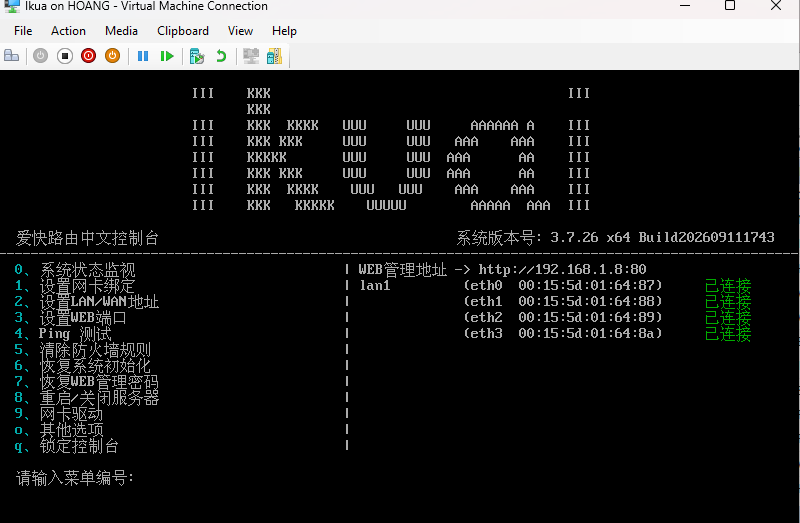This screenshot has height=523, width=800.
Task: Click menu option 4 Ping 测试
Action: [x=63, y=334]
